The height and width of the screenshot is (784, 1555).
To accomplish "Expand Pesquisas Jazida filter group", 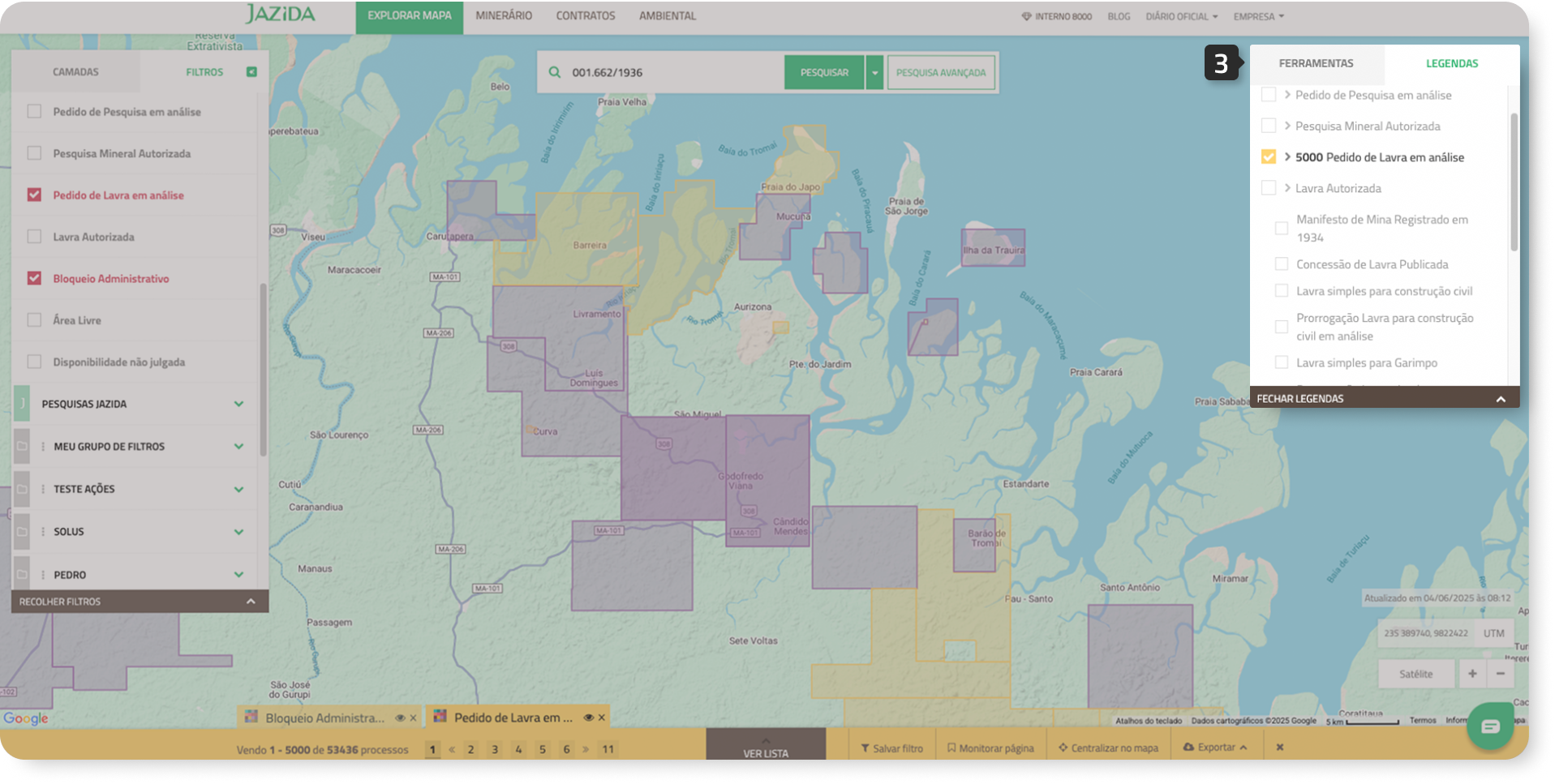I will (x=238, y=404).
